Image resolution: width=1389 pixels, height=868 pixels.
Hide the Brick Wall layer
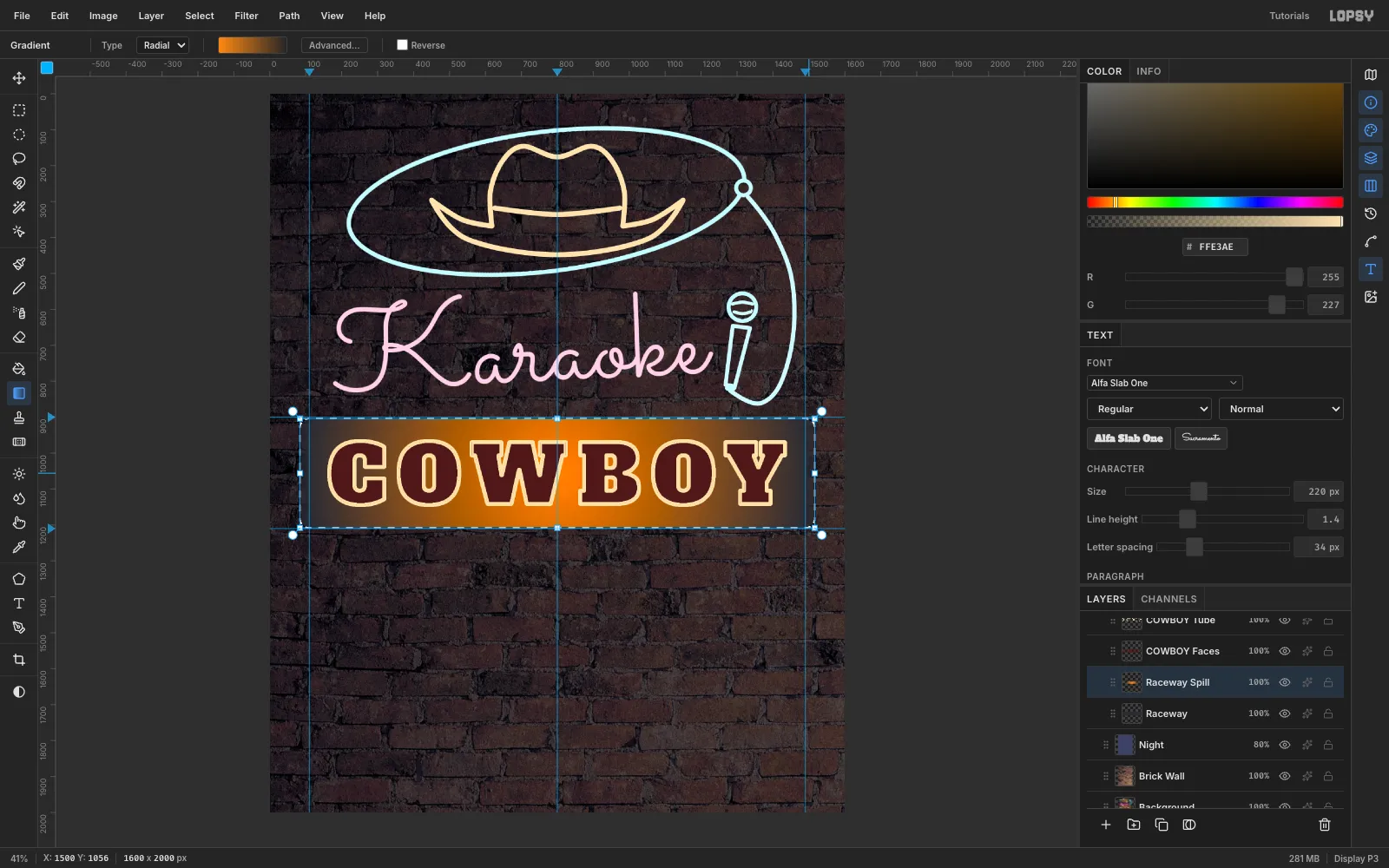click(x=1285, y=776)
